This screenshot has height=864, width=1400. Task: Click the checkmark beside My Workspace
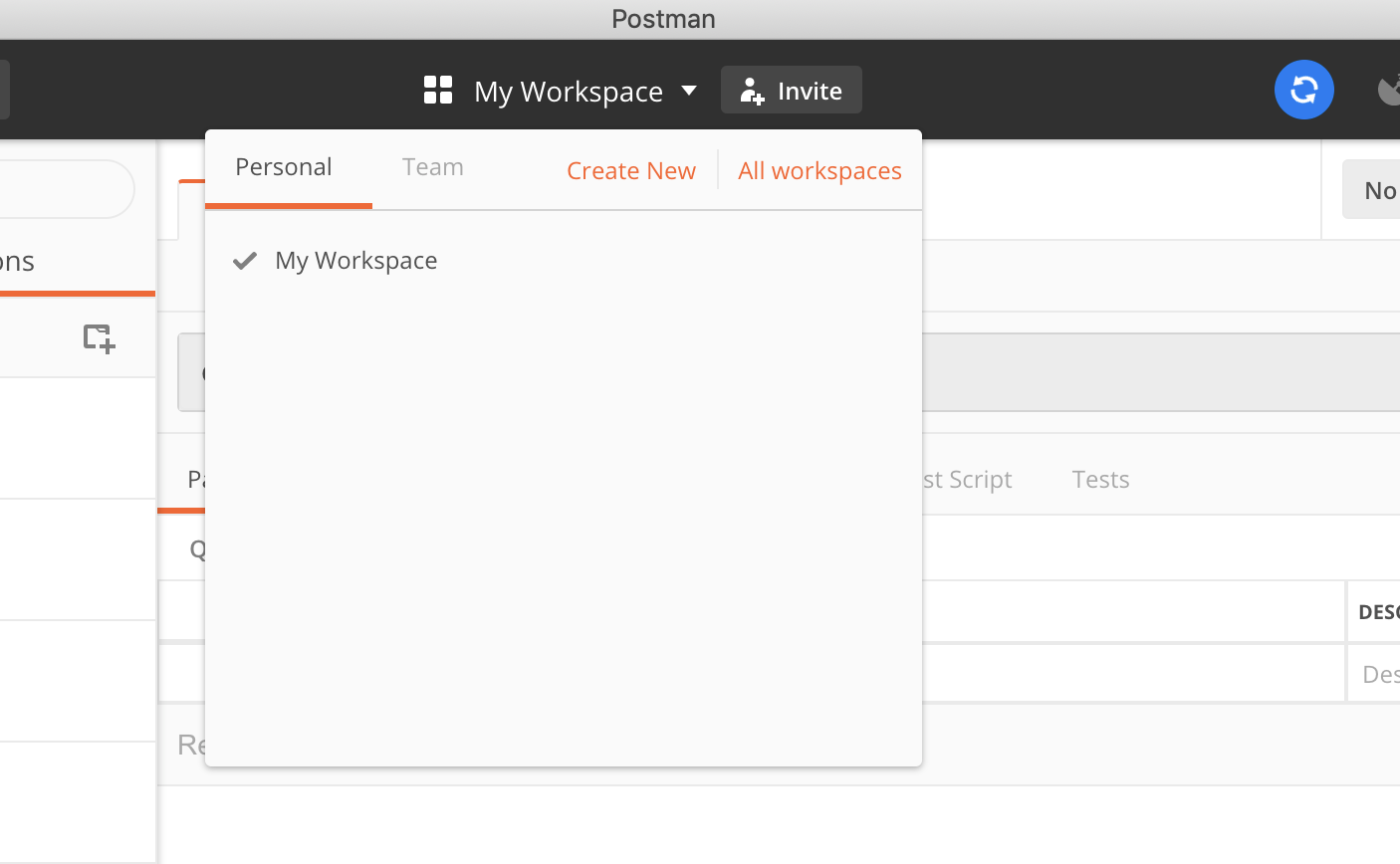click(245, 261)
